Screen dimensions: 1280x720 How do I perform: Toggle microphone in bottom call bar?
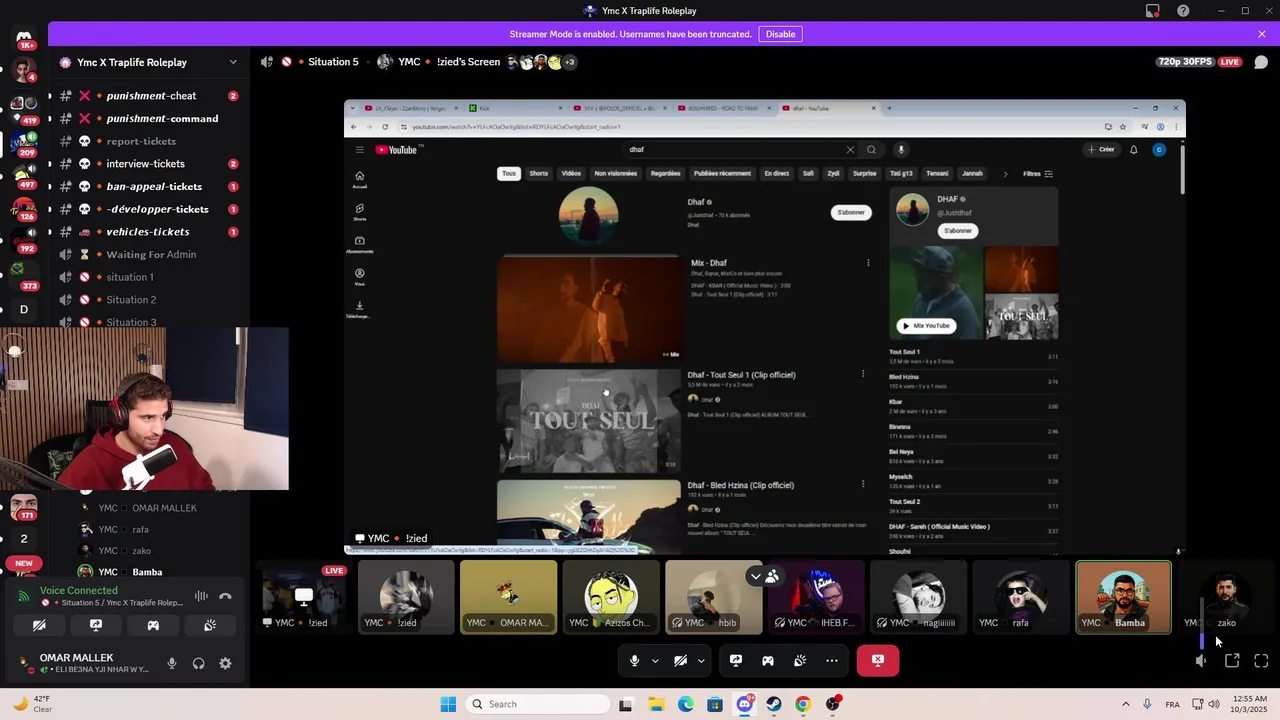point(634,660)
